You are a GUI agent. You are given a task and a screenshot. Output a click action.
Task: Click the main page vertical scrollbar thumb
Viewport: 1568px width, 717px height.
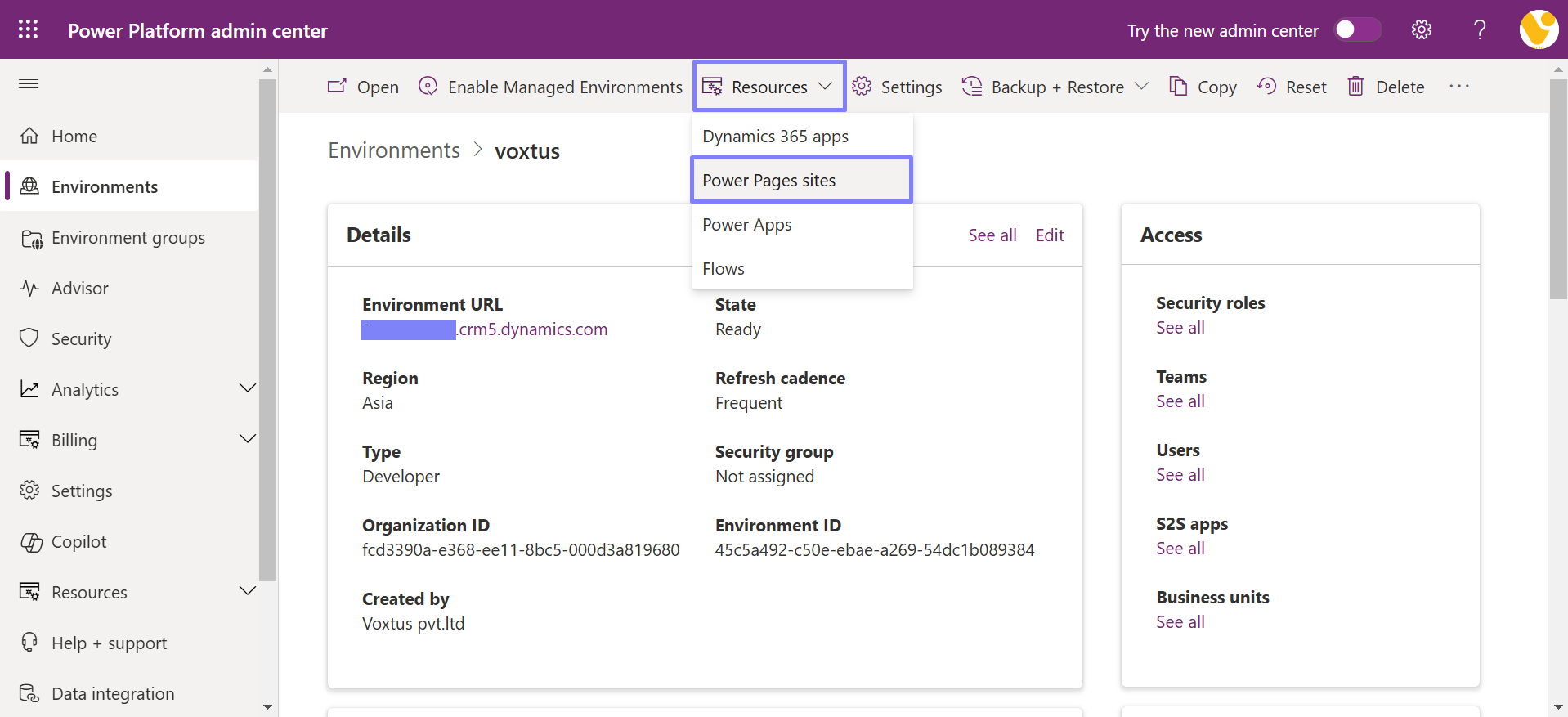pyautogui.click(x=1558, y=189)
